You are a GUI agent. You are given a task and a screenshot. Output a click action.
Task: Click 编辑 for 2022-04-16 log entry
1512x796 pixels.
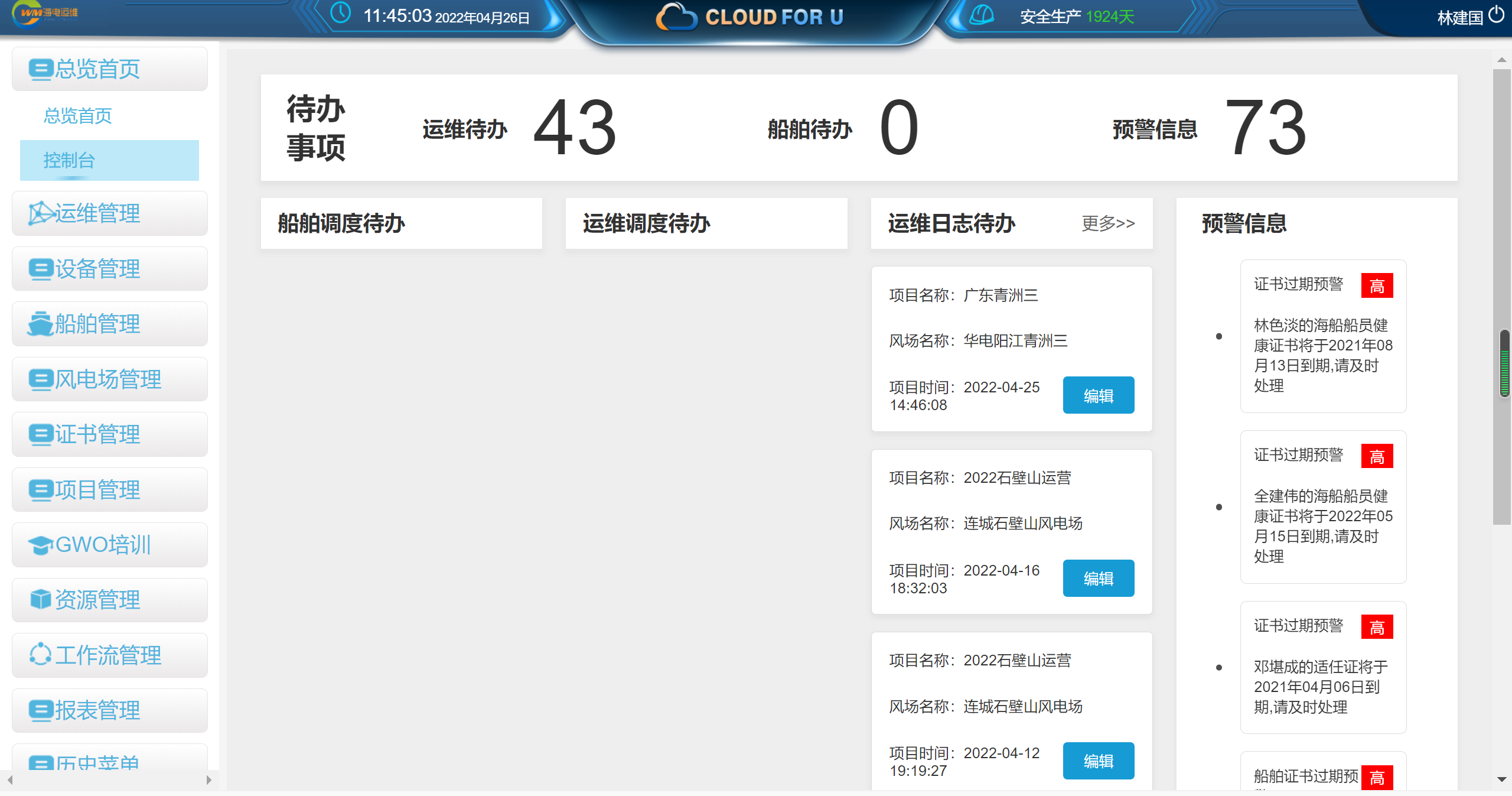[x=1098, y=578]
